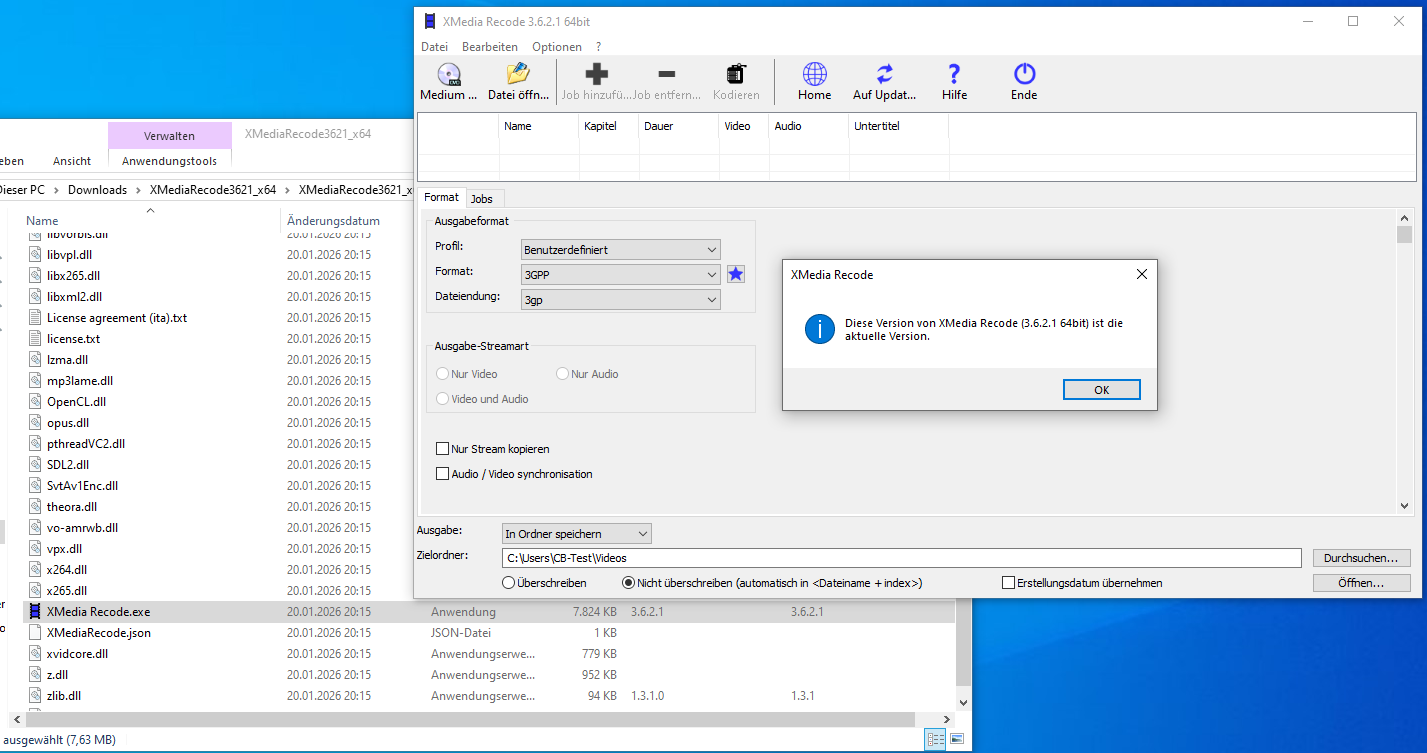Open the ? help menu
Image resolution: width=1427 pixels, height=753 pixels.
coord(599,47)
